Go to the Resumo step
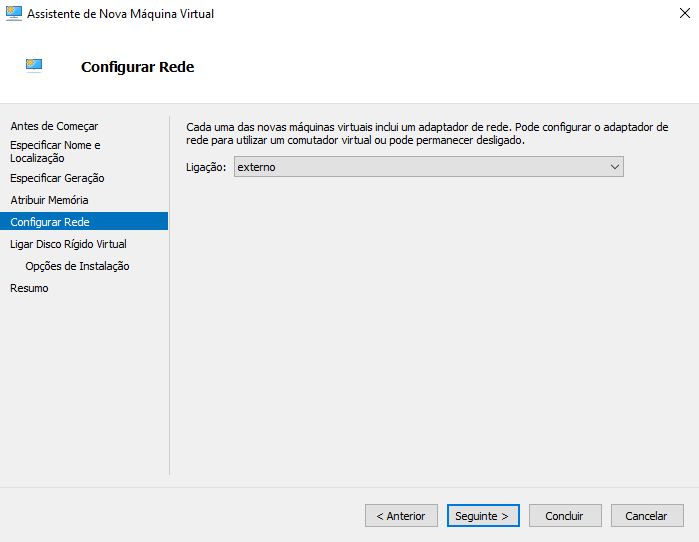Viewport: 699px width, 542px height. (29, 288)
